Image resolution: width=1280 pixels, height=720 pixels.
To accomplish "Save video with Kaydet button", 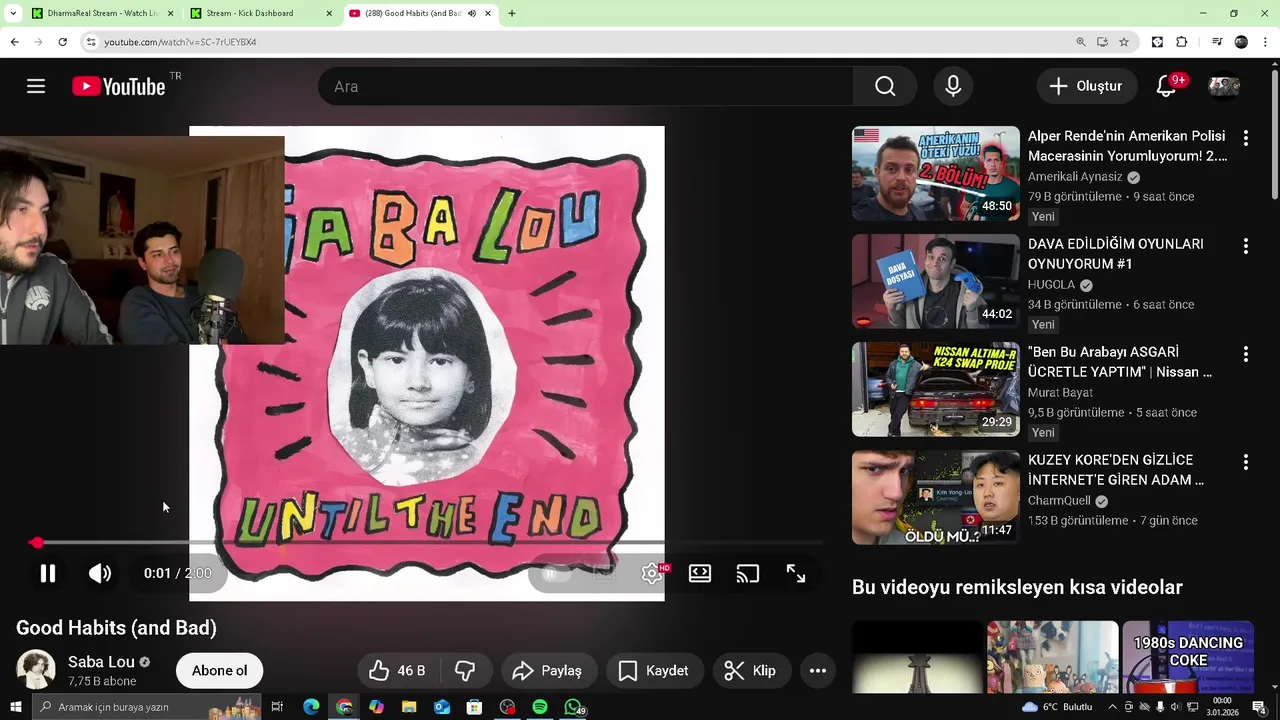I will [x=653, y=671].
